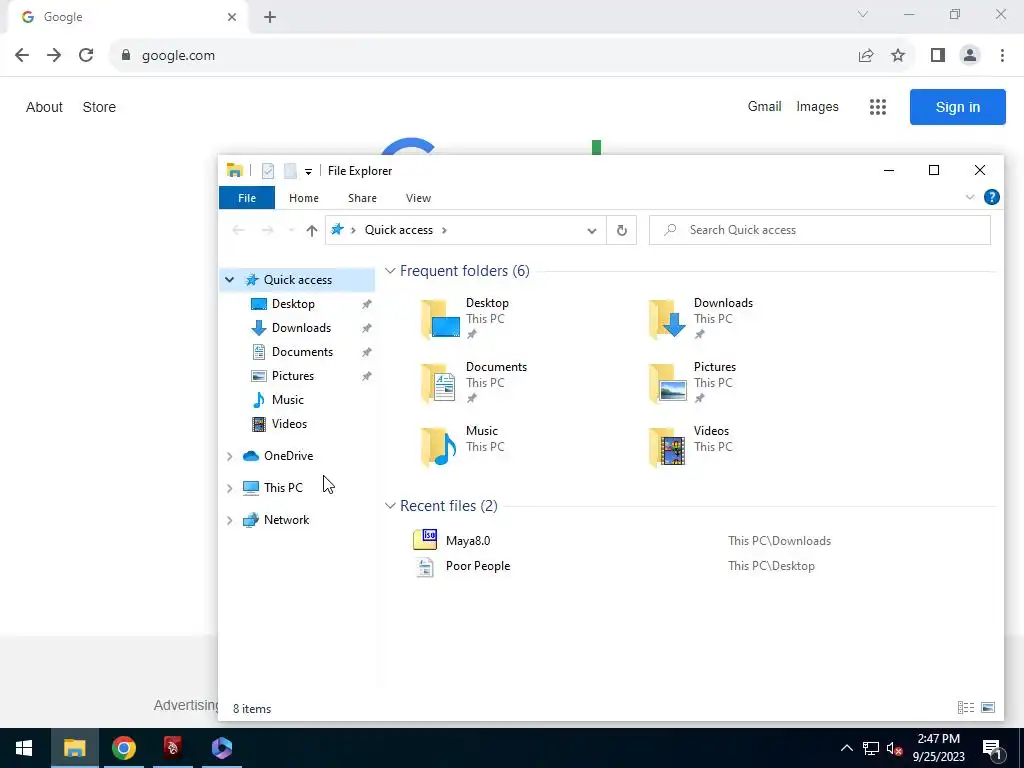Click in Search Quick access field
Screen dimensions: 1024x768
coord(820,230)
